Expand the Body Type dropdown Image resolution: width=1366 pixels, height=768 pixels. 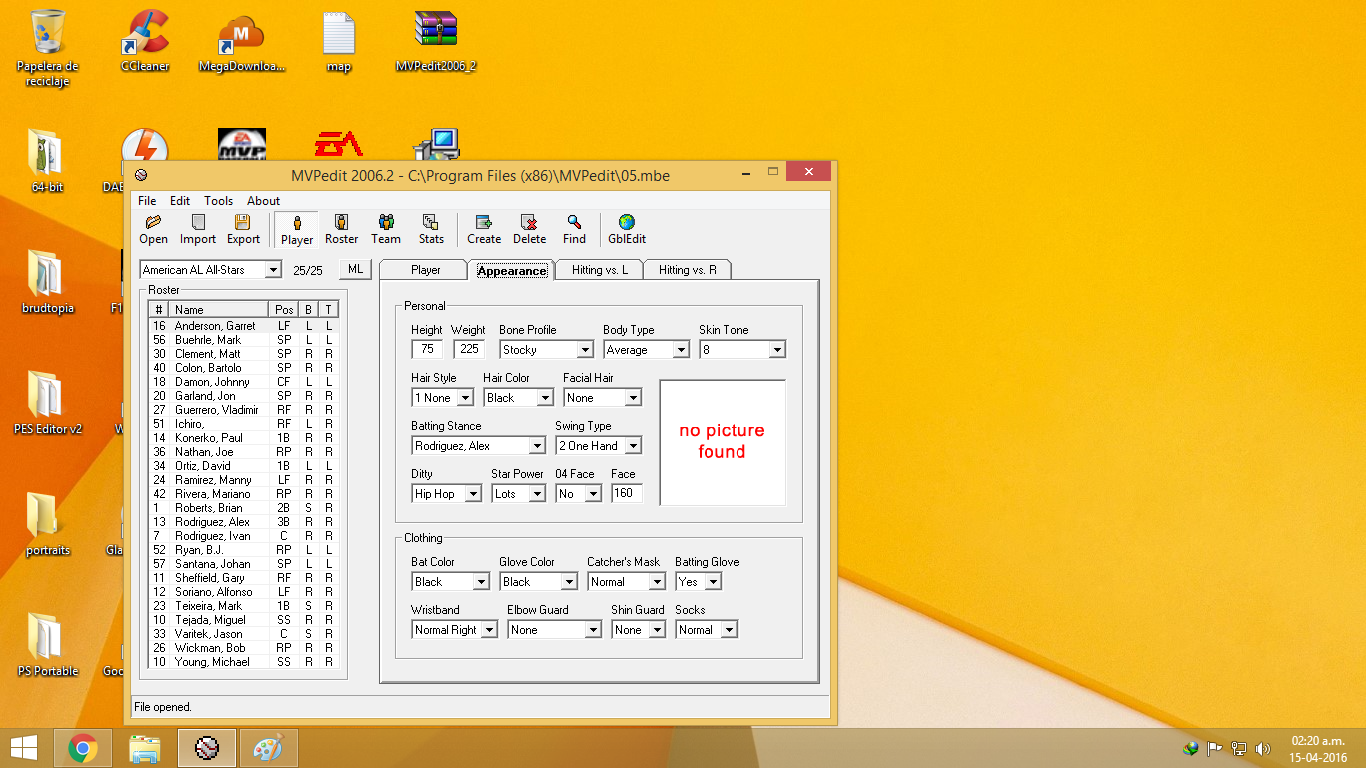681,350
